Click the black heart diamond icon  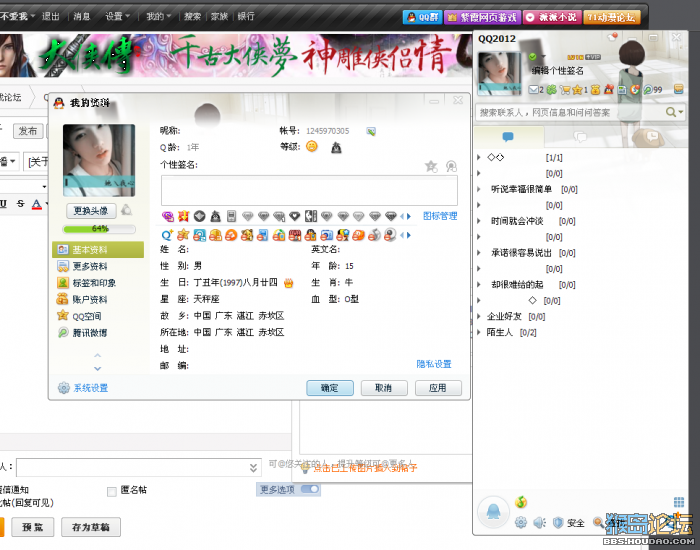[x=295, y=217]
